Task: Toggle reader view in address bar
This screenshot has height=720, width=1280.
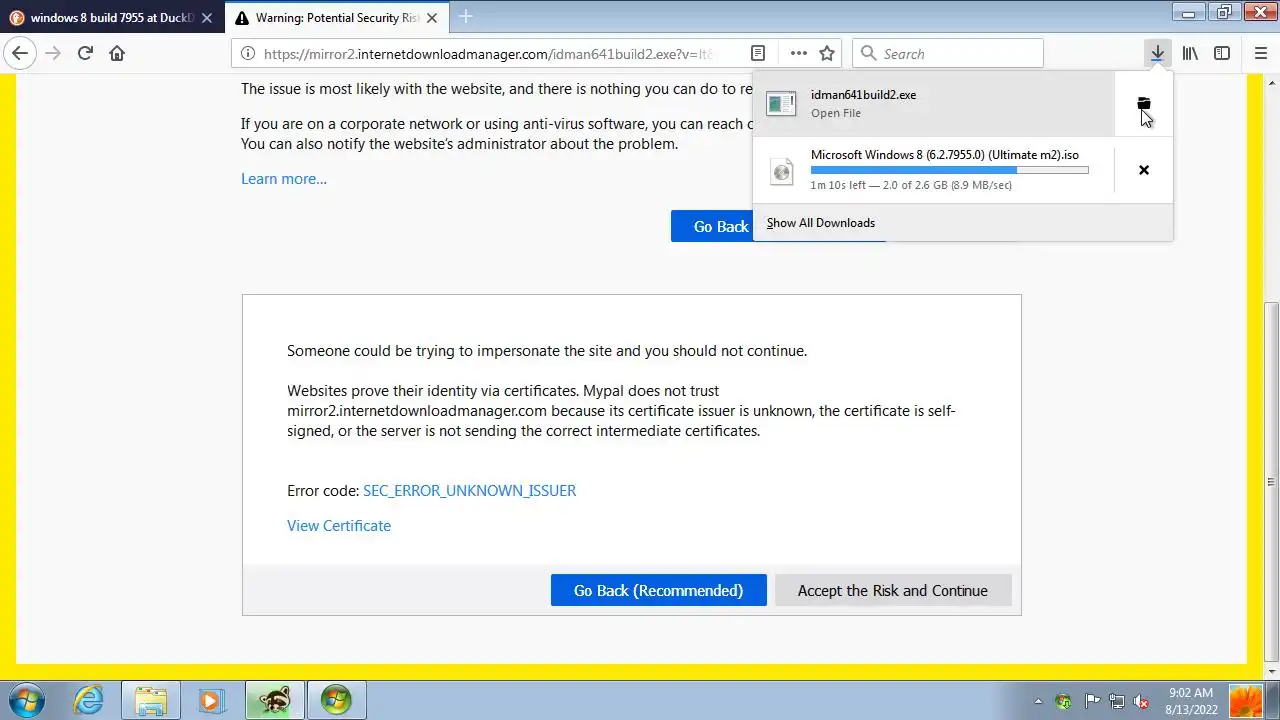Action: tap(758, 54)
